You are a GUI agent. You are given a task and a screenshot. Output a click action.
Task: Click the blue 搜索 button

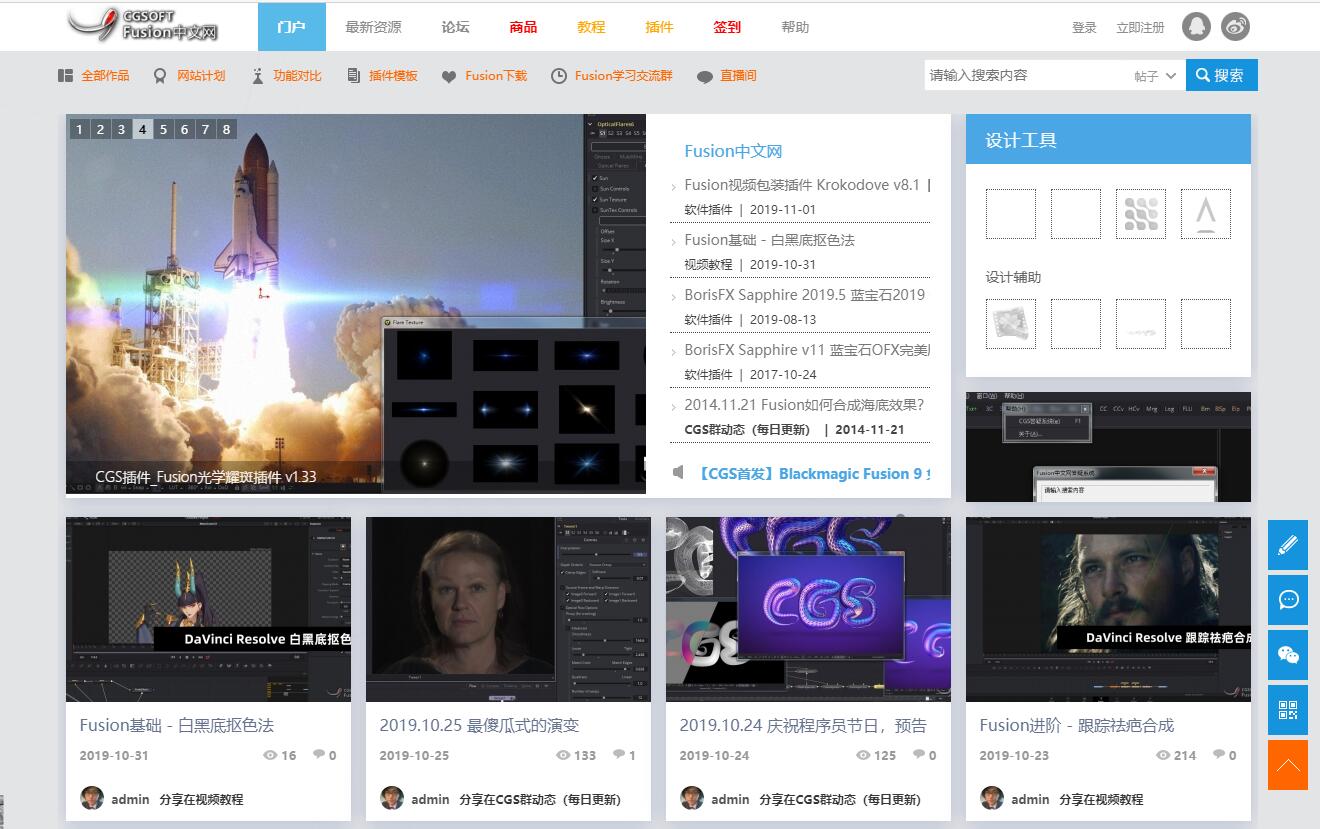click(1221, 75)
